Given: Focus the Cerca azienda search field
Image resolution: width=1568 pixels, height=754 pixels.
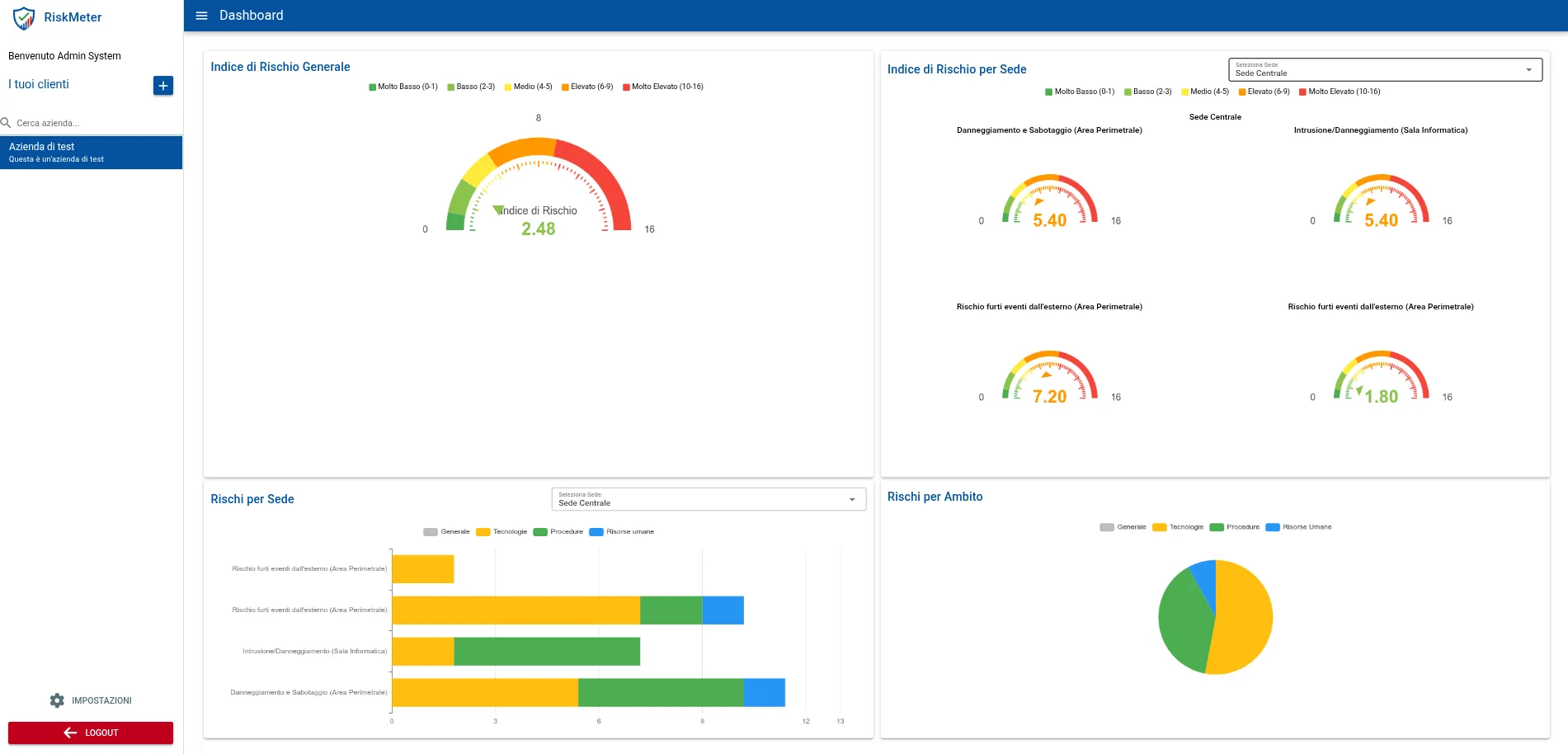Looking at the screenshot, I should [91, 123].
